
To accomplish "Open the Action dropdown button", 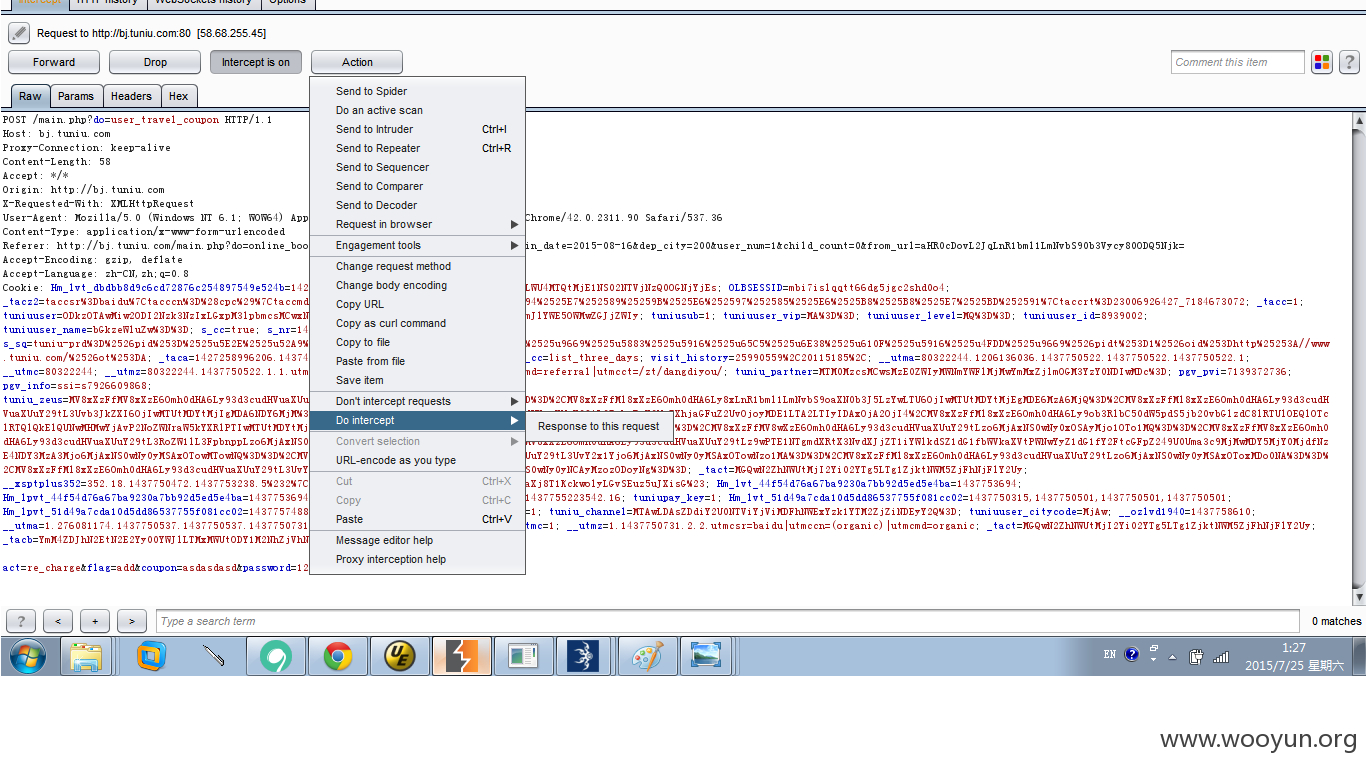I will pyautogui.click(x=357, y=62).
